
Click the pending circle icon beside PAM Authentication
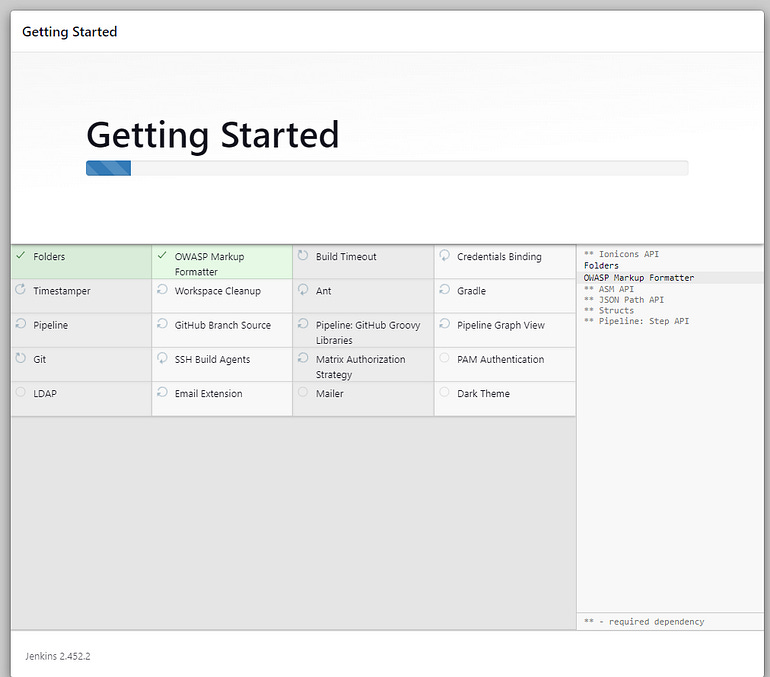444,358
